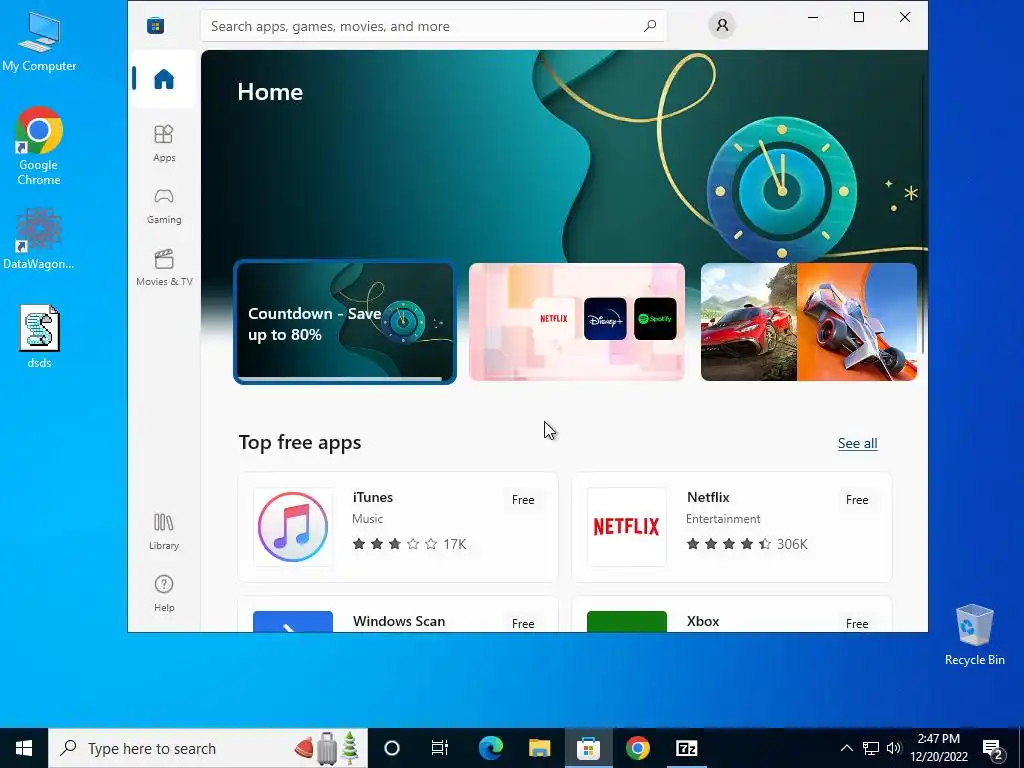Click Microsoft Store taskbar icon
The image size is (1024, 768).
click(588, 748)
